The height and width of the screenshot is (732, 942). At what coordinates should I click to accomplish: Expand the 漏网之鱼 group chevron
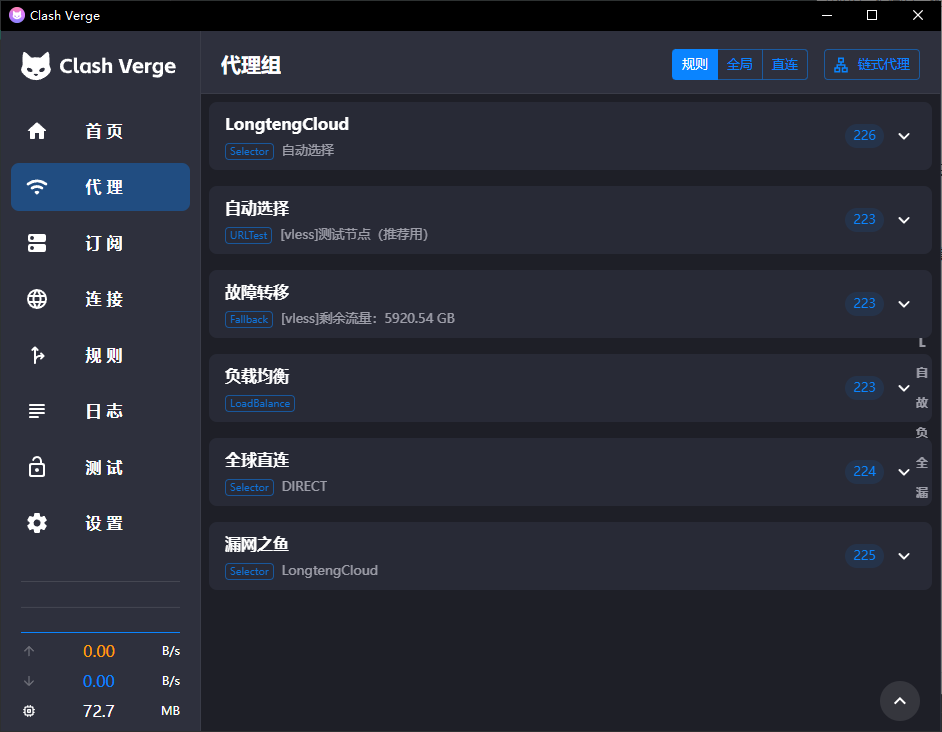pos(904,556)
